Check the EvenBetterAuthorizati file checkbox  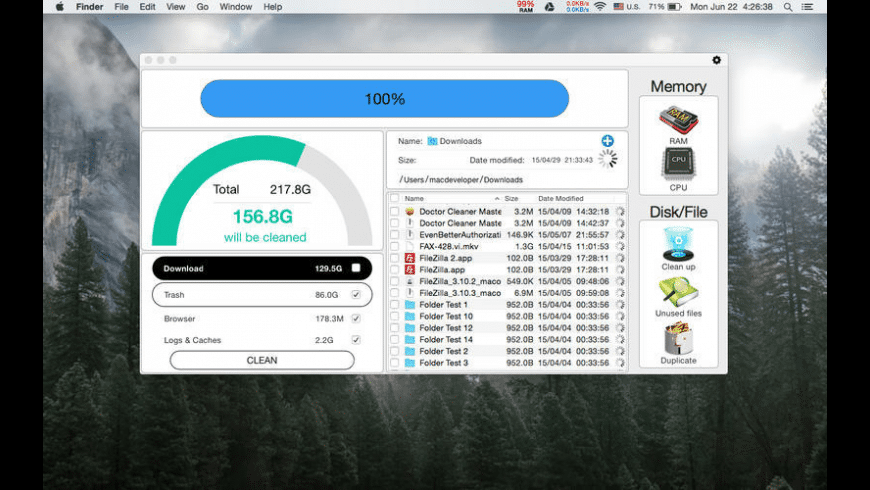coord(394,235)
